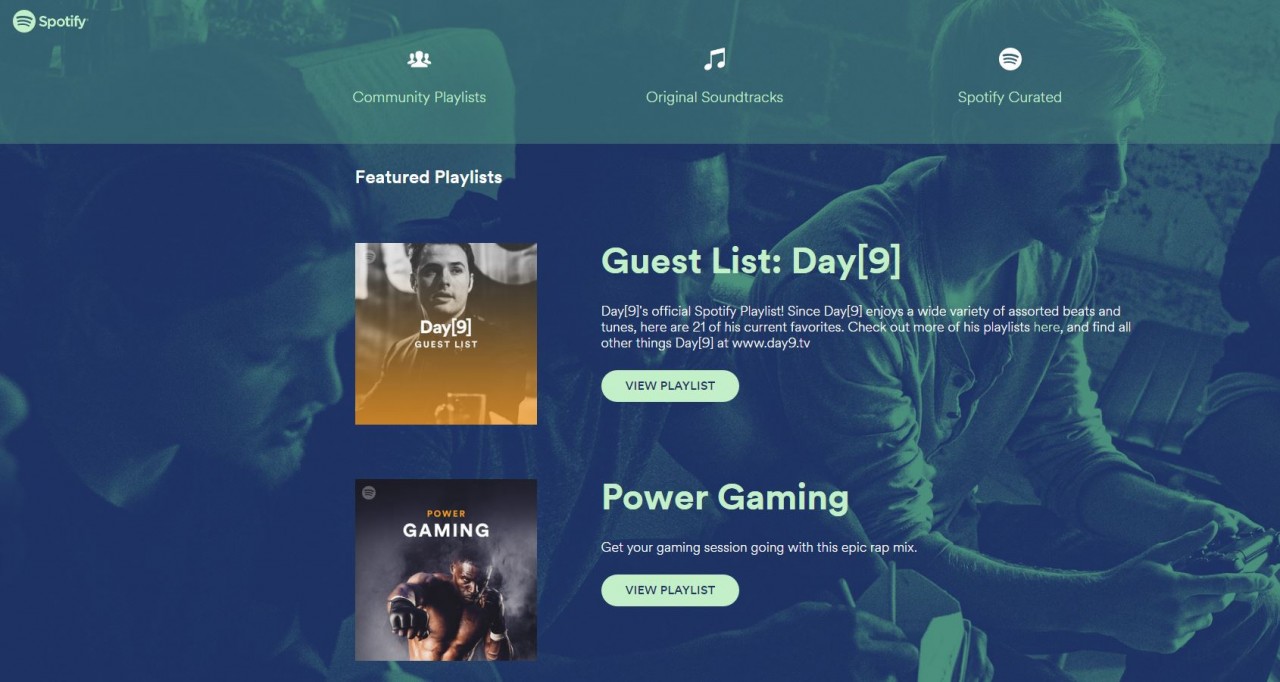Viewport: 1280px width, 682px height.
Task: Click the Power Gaming epic rap mix description
Action: point(759,547)
